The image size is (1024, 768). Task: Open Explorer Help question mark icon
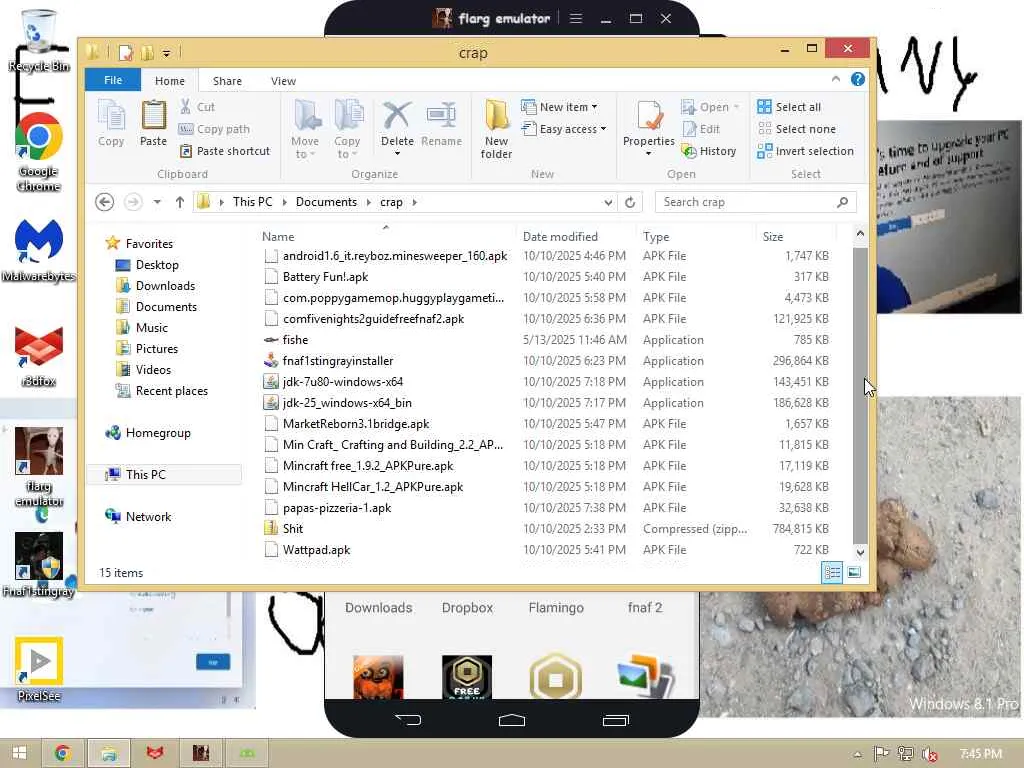[x=857, y=79]
